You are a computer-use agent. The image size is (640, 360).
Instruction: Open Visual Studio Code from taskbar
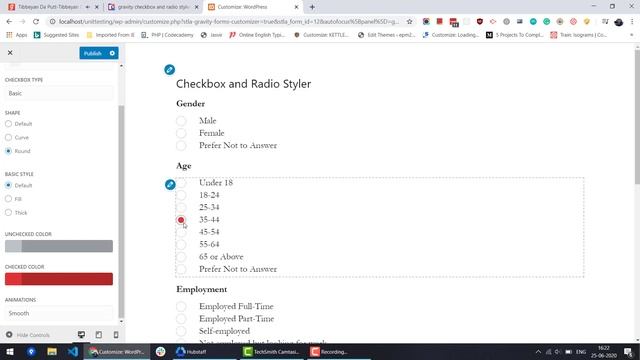pos(73,352)
